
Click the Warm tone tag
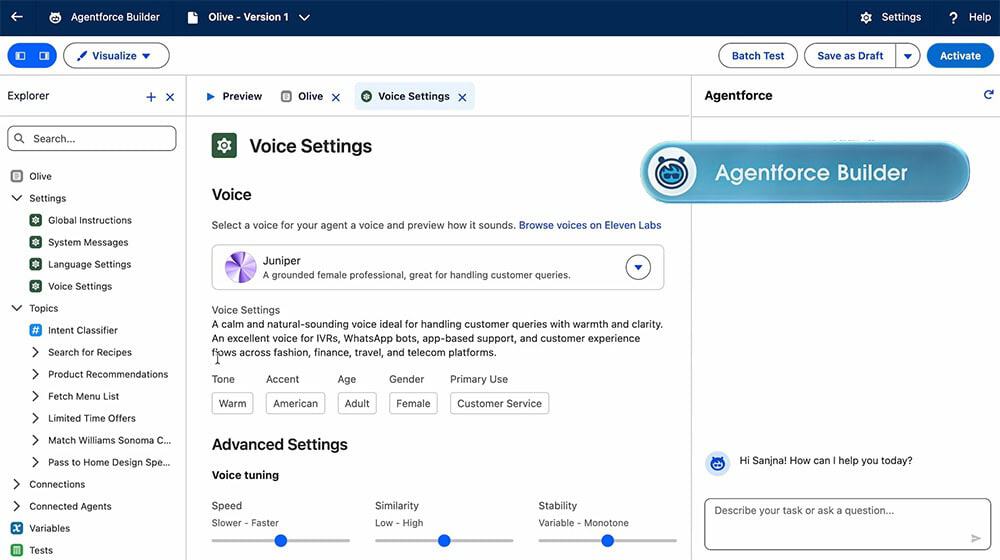pyautogui.click(x=232, y=403)
